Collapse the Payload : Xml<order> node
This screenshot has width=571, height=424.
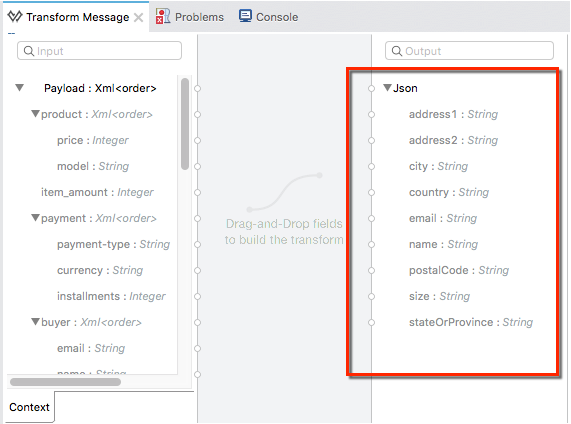[20, 88]
